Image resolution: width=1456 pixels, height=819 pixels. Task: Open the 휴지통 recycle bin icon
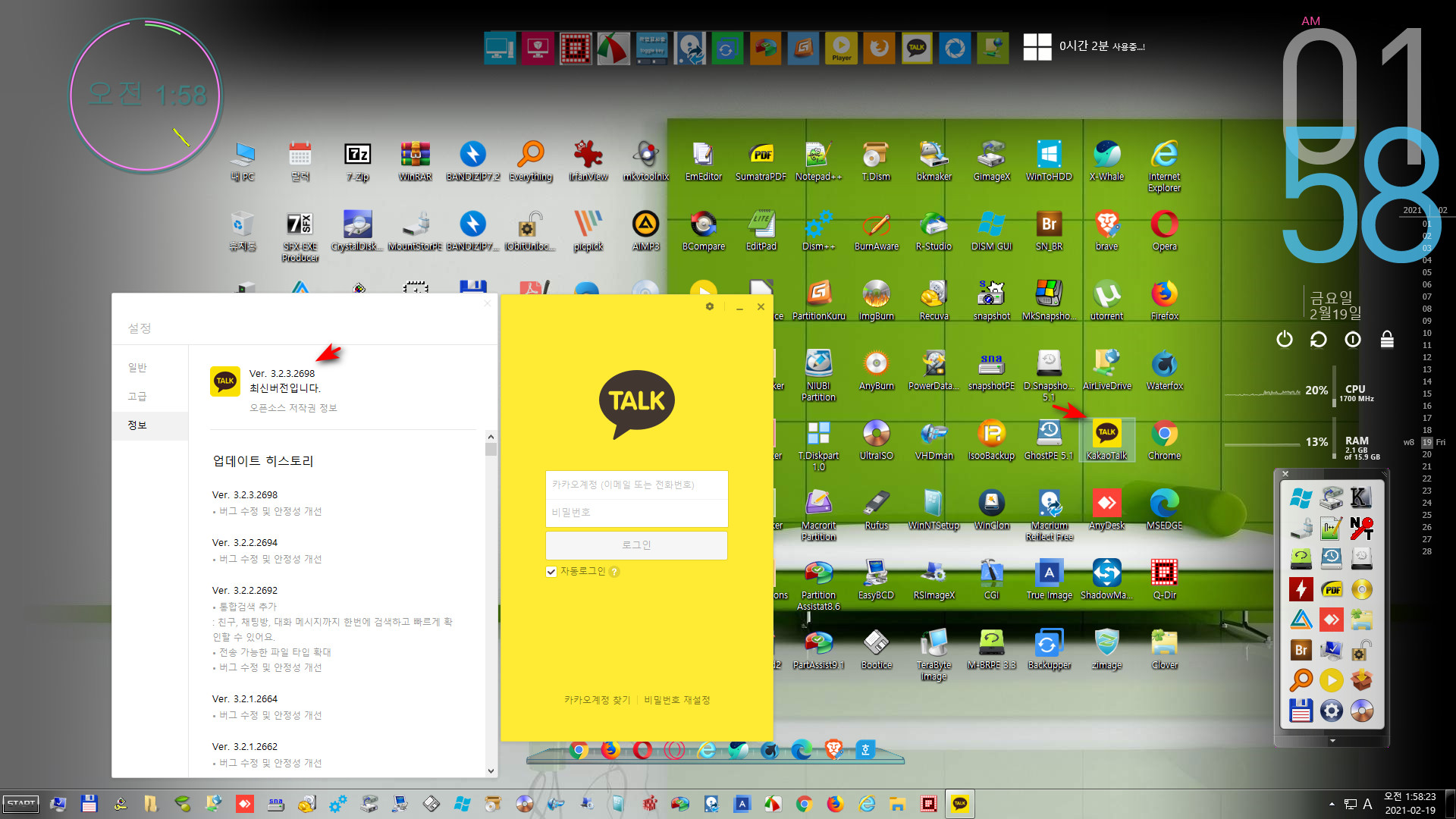(242, 231)
